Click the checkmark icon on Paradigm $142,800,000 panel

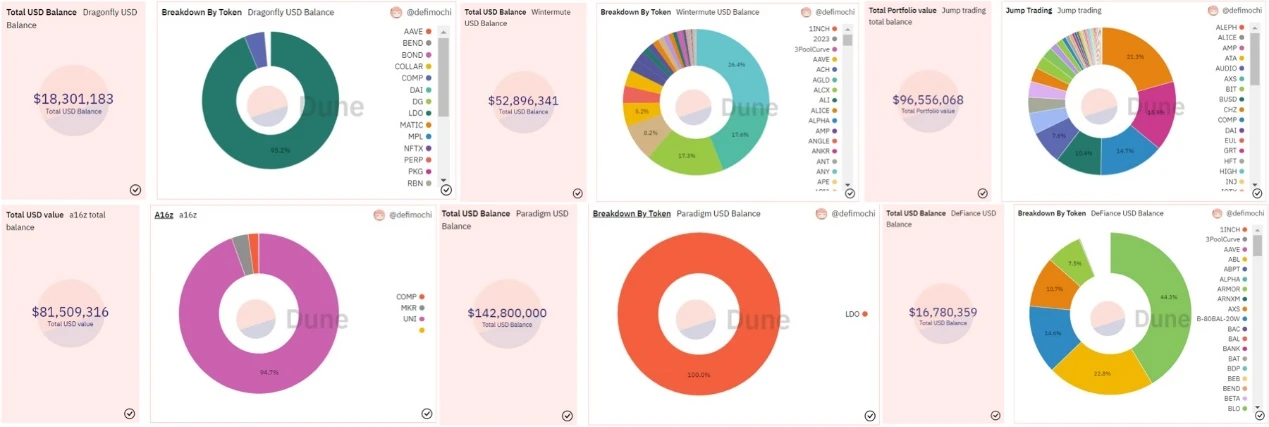tap(567, 415)
